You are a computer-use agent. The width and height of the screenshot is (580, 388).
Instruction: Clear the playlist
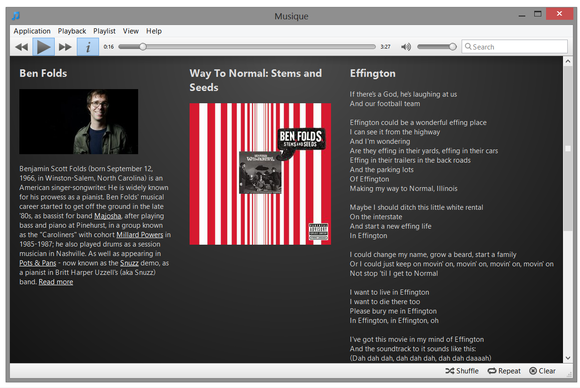(x=542, y=371)
